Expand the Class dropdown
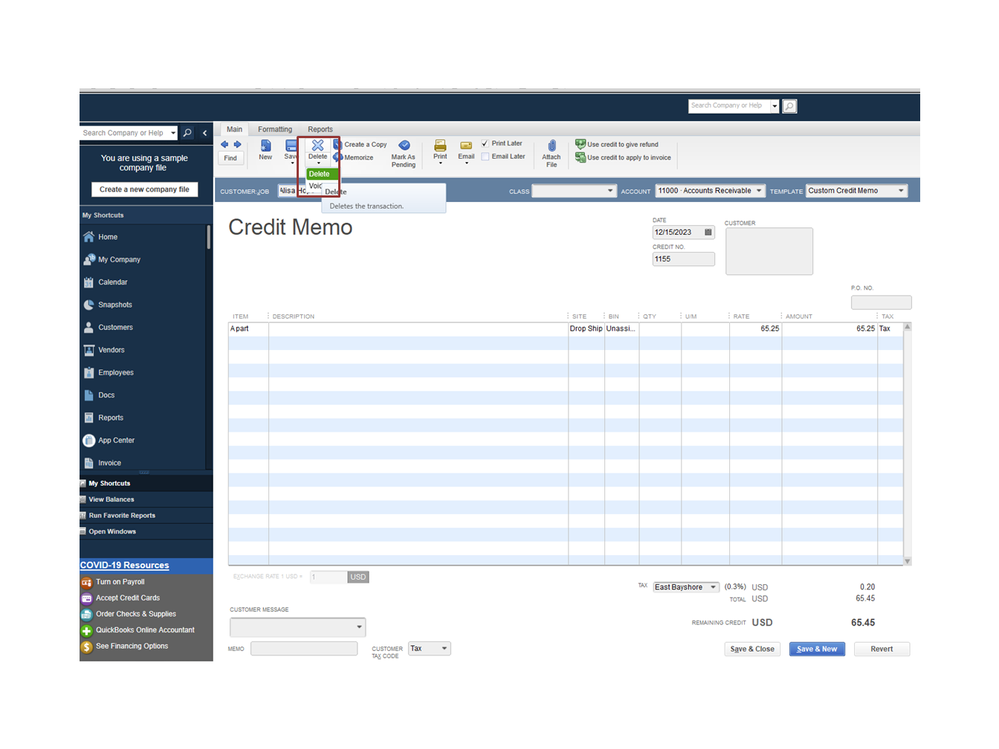 click(x=610, y=190)
